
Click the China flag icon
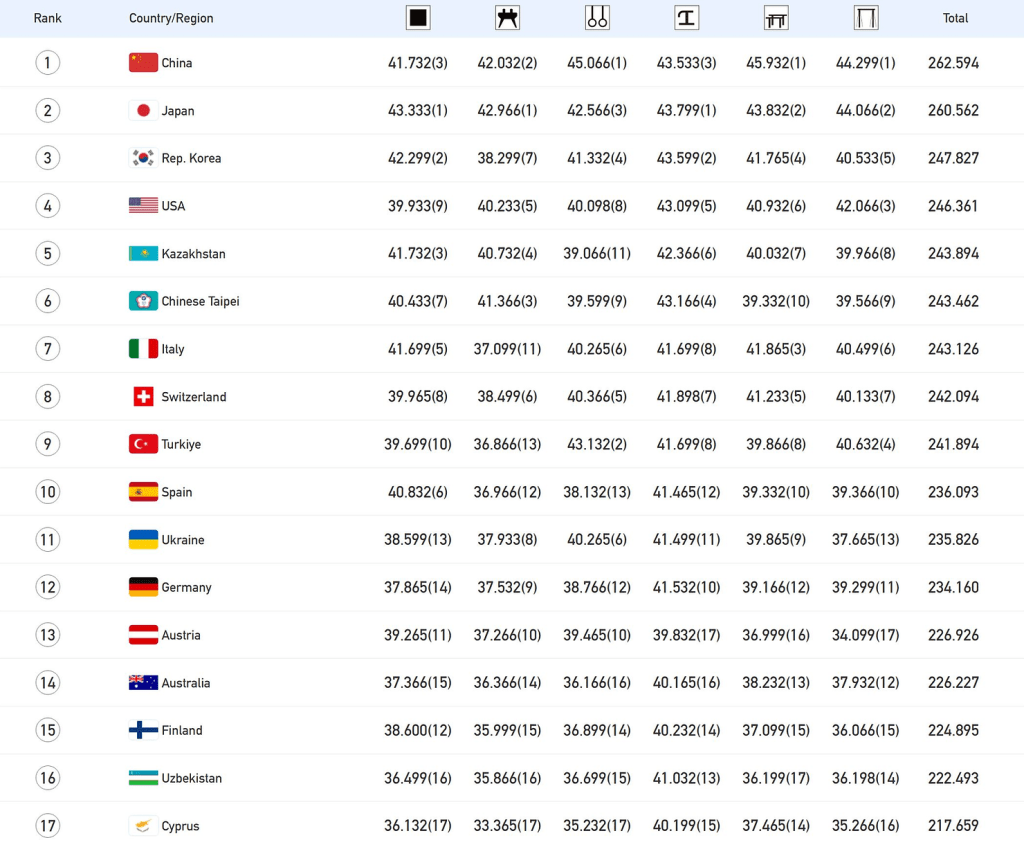(x=143, y=63)
